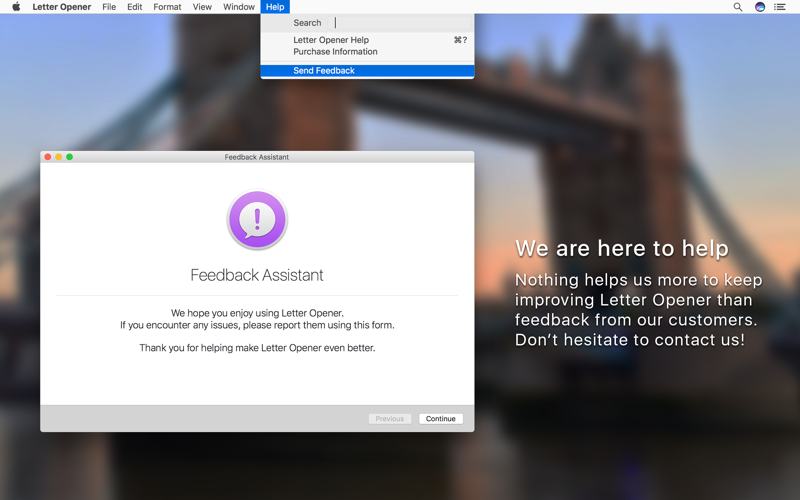The width and height of the screenshot is (800, 500).
Task: Click the Feedback Assistant window title bar text
Action: click(257, 157)
